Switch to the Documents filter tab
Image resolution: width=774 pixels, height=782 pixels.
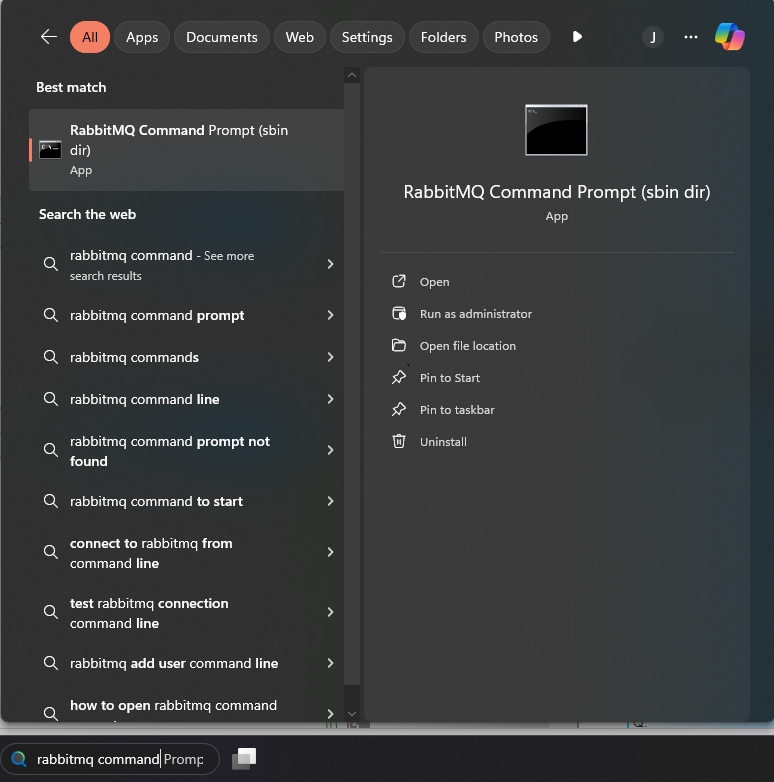click(221, 37)
